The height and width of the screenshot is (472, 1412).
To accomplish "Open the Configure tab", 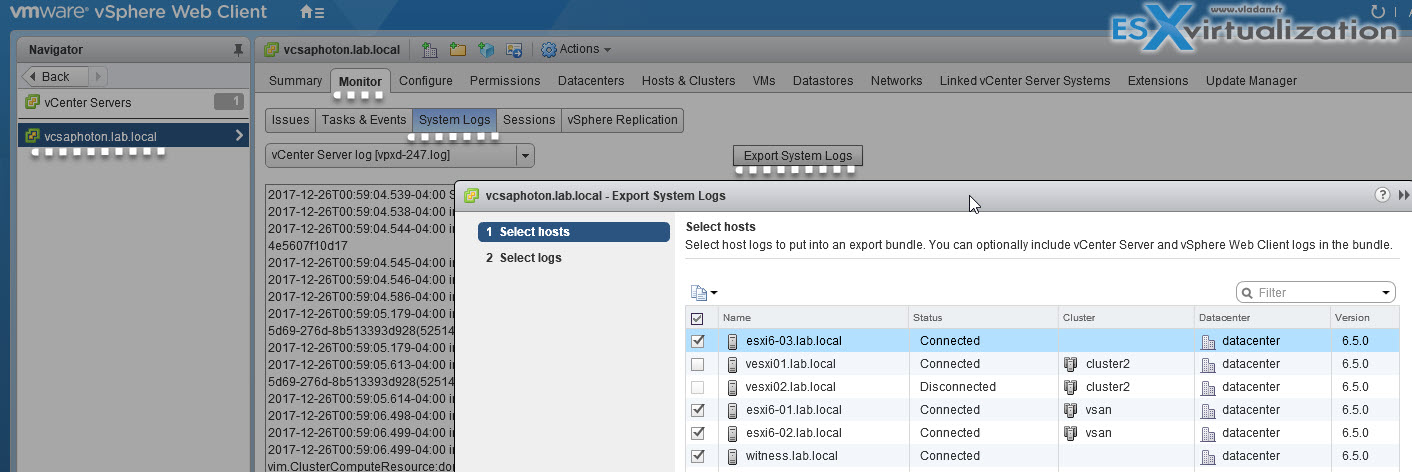I will tap(426, 81).
